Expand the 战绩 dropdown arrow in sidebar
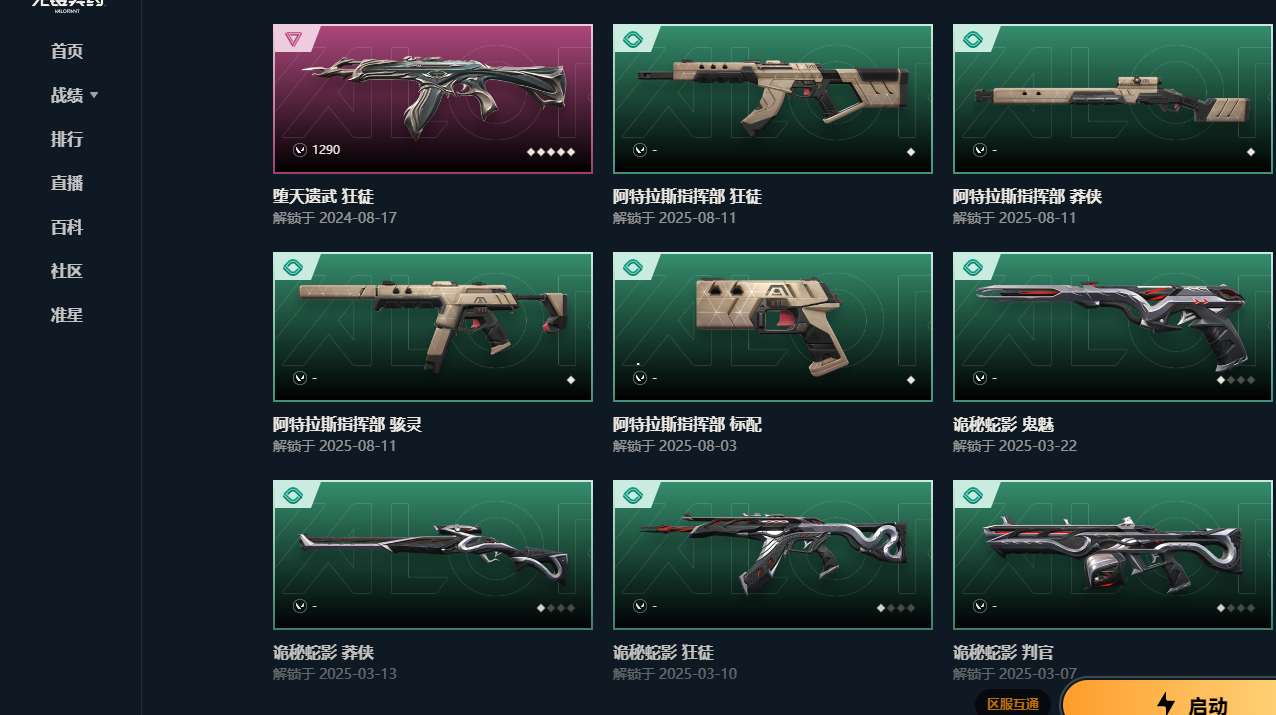 tap(94, 95)
